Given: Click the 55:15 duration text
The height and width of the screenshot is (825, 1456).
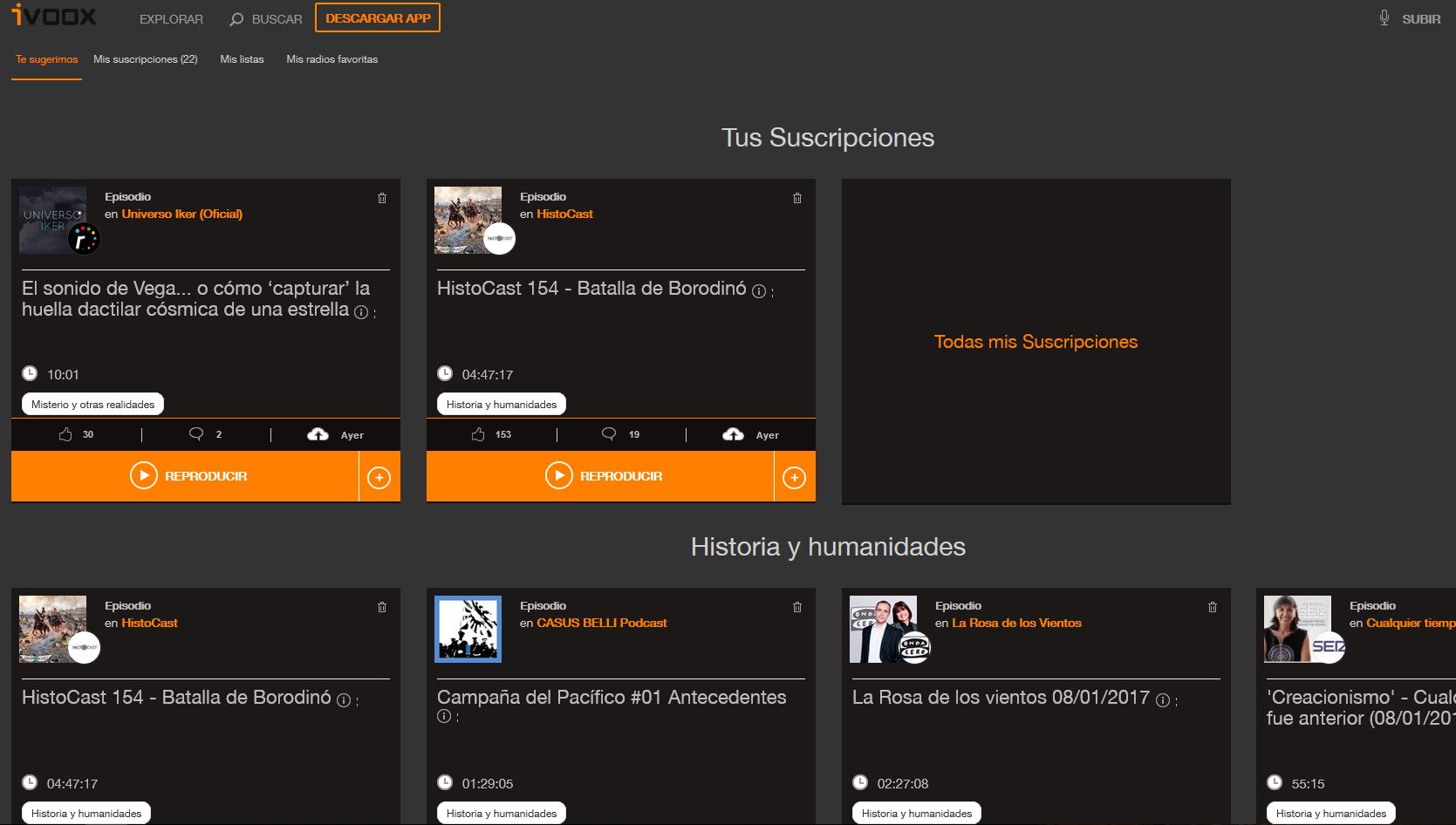Looking at the screenshot, I should (1308, 784).
